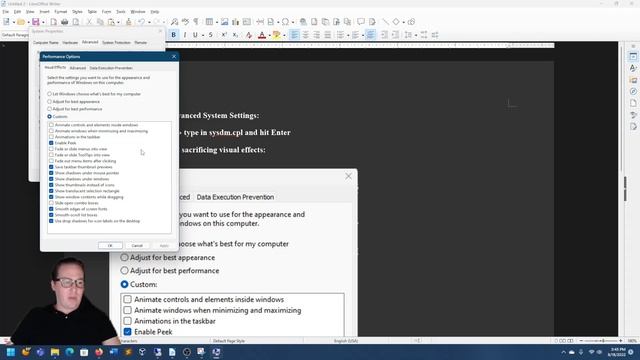
Task: Click the red Font Color swatch button
Action: click(x=262, y=35)
